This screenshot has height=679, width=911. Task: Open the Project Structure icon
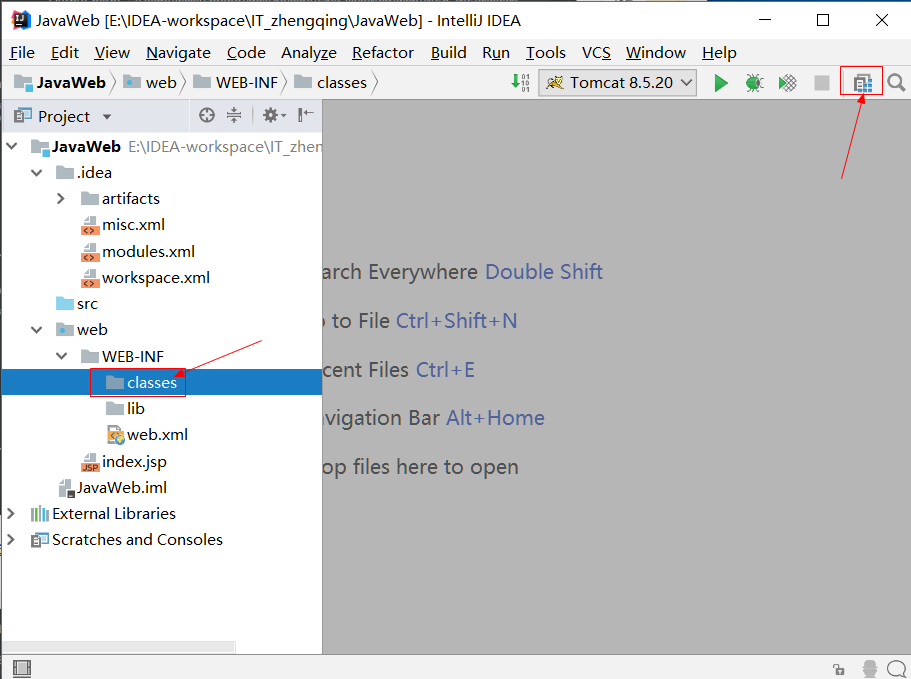(x=863, y=83)
